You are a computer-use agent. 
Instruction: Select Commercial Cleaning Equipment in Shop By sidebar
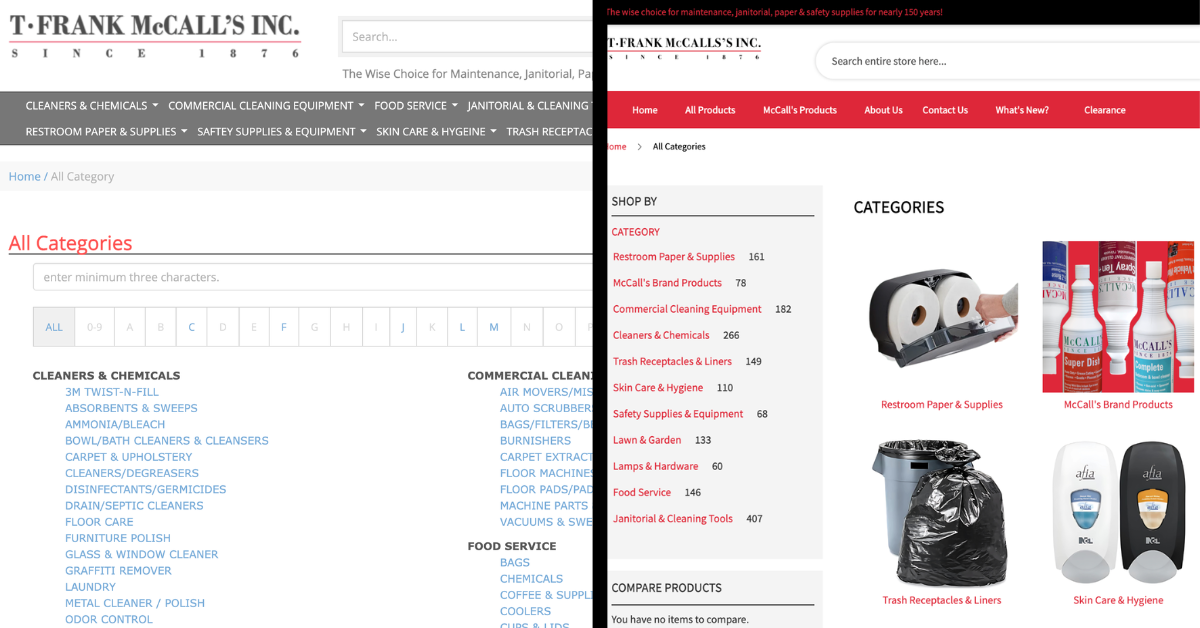pyautogui.click(x=687, y=309)
